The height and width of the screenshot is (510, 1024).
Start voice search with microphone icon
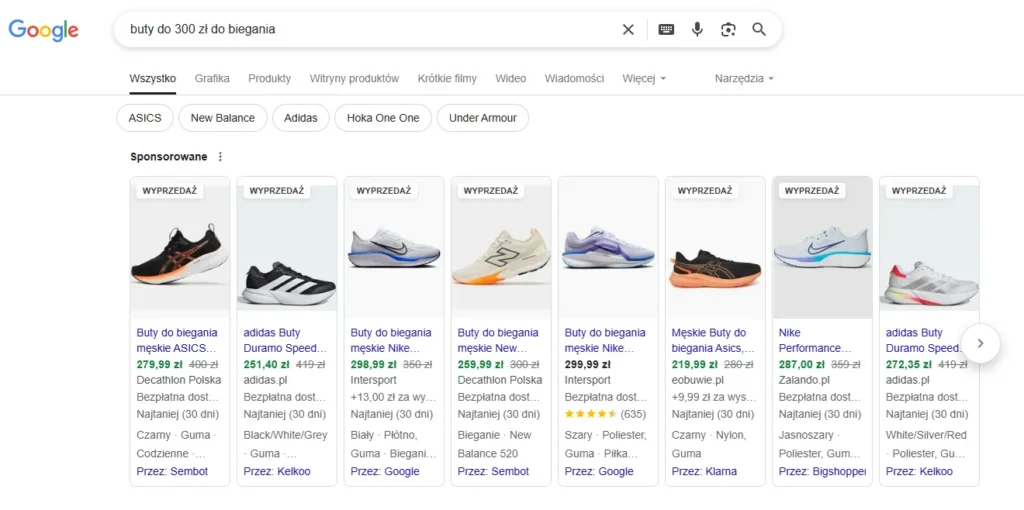point(697,29)
